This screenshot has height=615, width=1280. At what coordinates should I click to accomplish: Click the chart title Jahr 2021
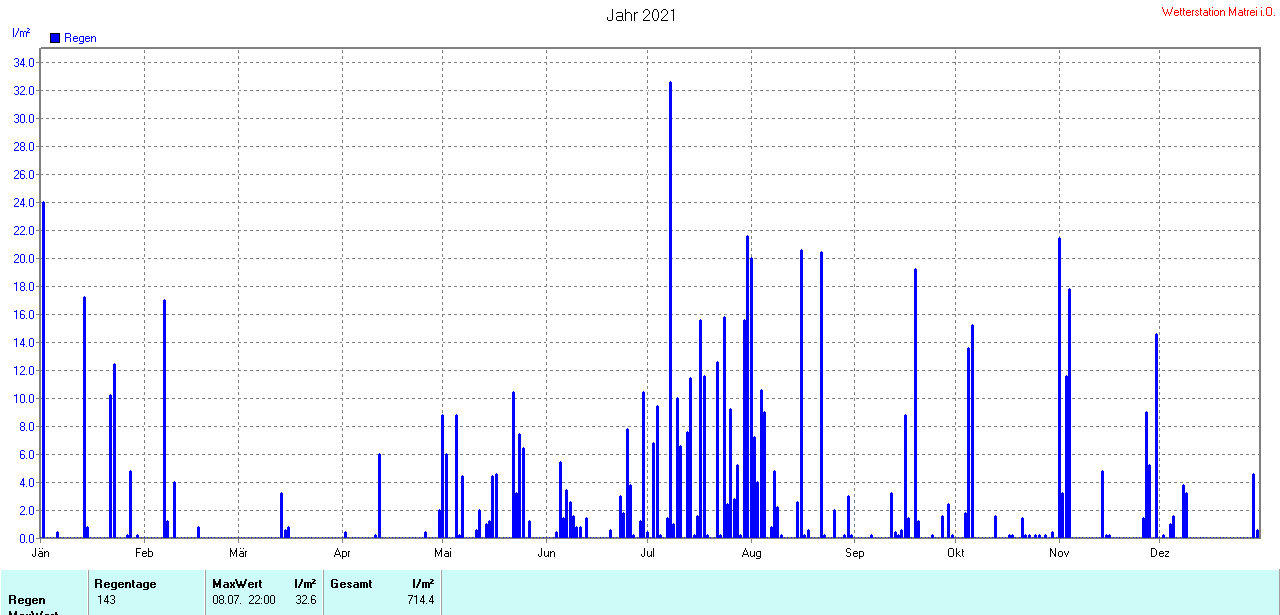click(641, 15)
